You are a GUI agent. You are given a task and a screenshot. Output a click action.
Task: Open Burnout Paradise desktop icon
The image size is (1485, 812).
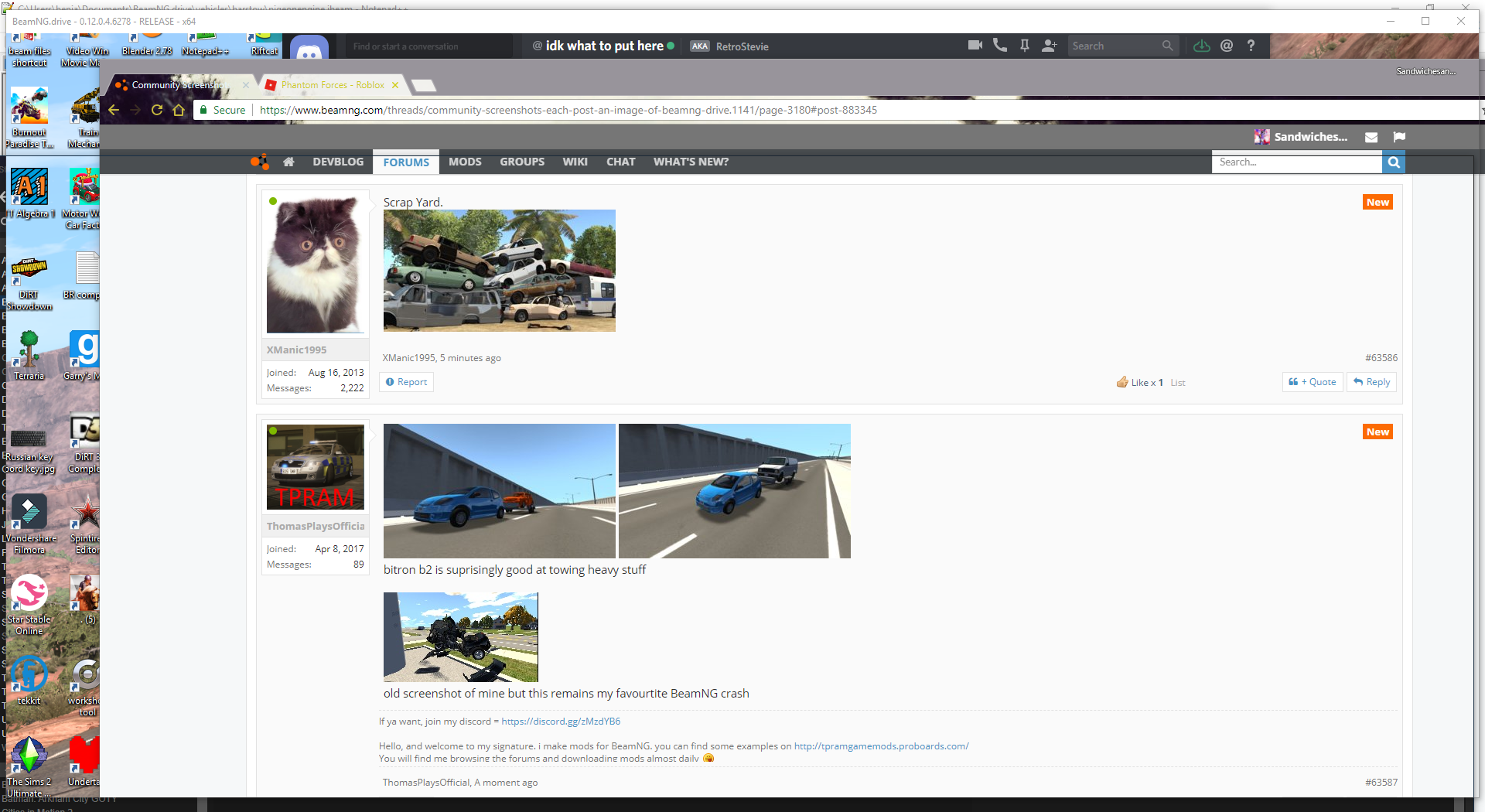[29, 117]
